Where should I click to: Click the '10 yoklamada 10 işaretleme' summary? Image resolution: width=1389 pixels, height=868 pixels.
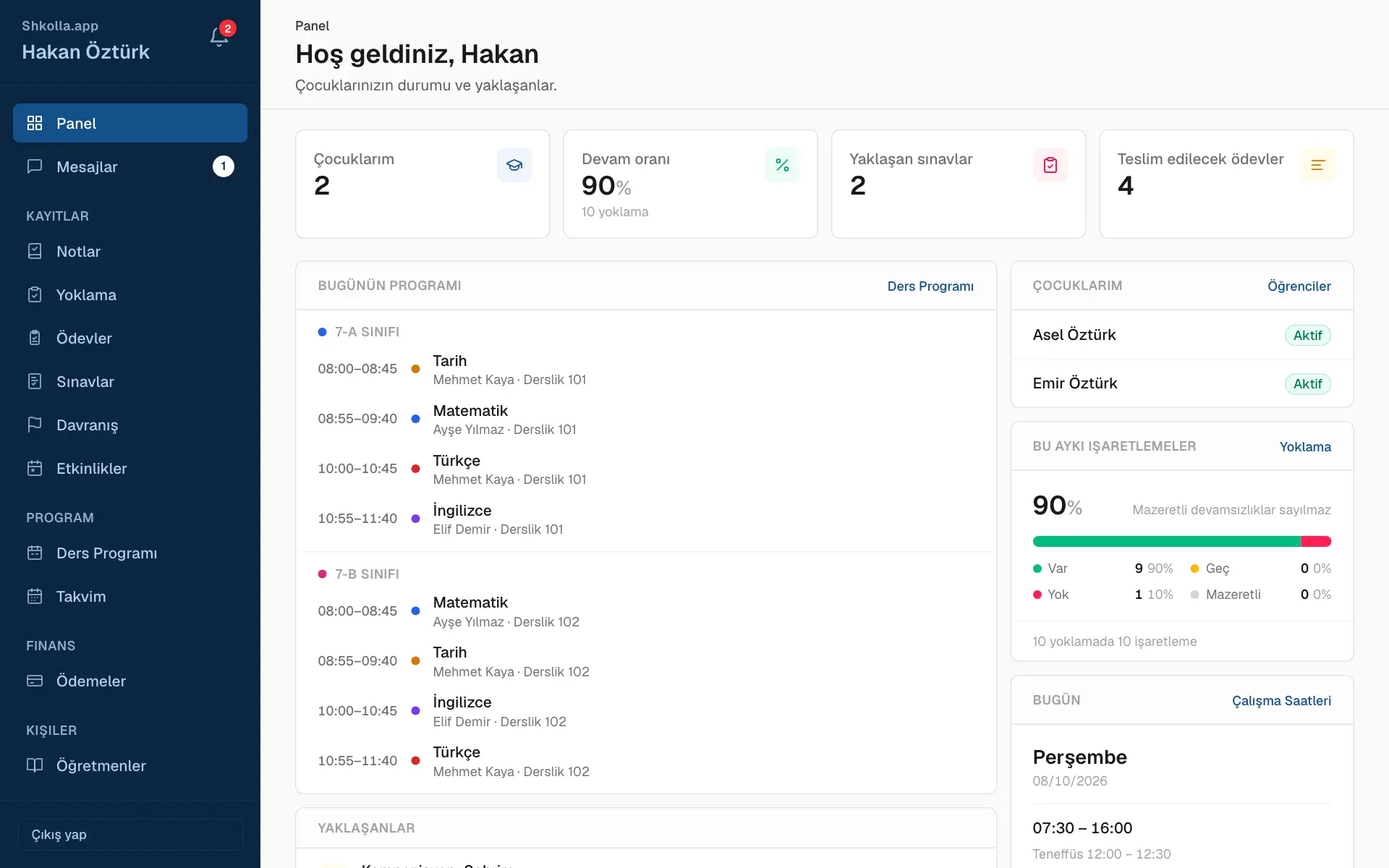pyautogui.click(x=1114, y=641)
